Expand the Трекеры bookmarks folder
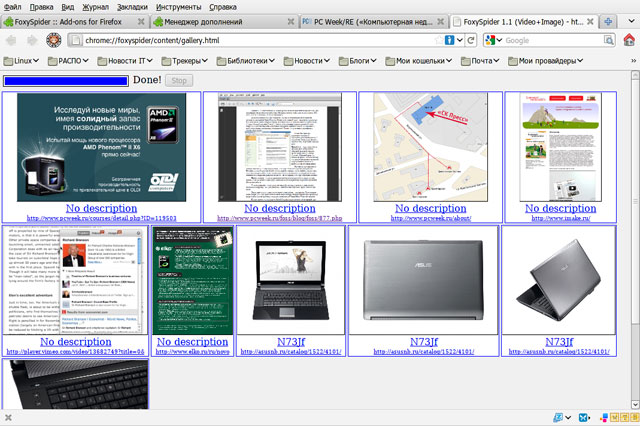 pos(181,61)
